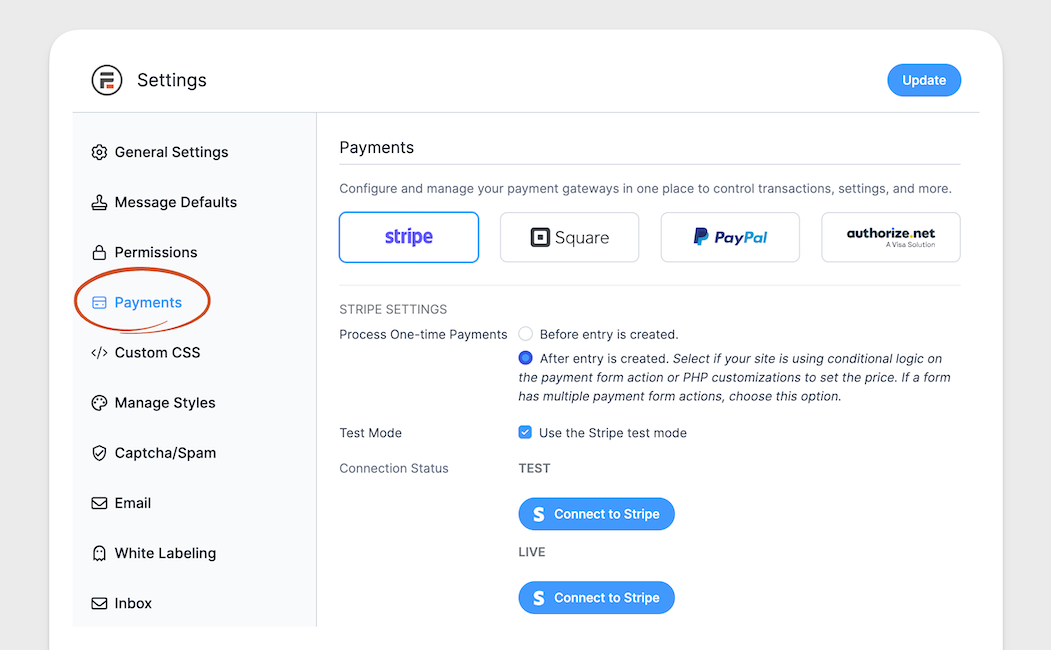Click the 'STRIPE SETTINGS' label
The width and height of the screenshot is (1051, 650).
point(393,309)
